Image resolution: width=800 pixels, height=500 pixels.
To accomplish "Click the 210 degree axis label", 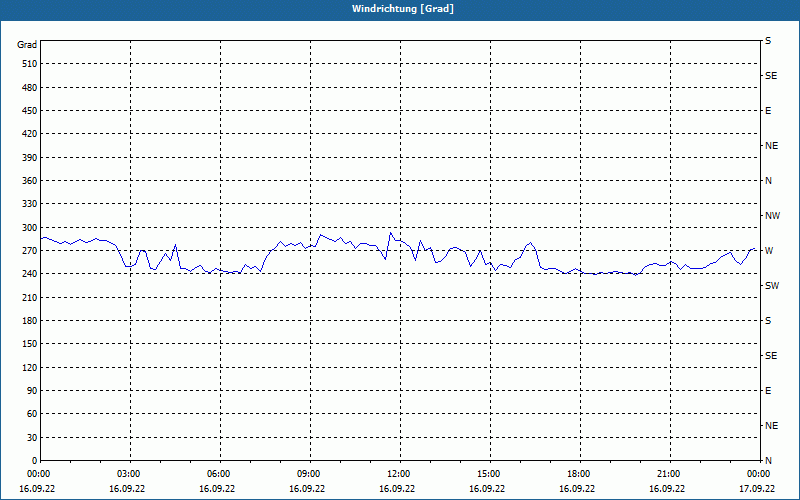I will (x=30, y=297).
